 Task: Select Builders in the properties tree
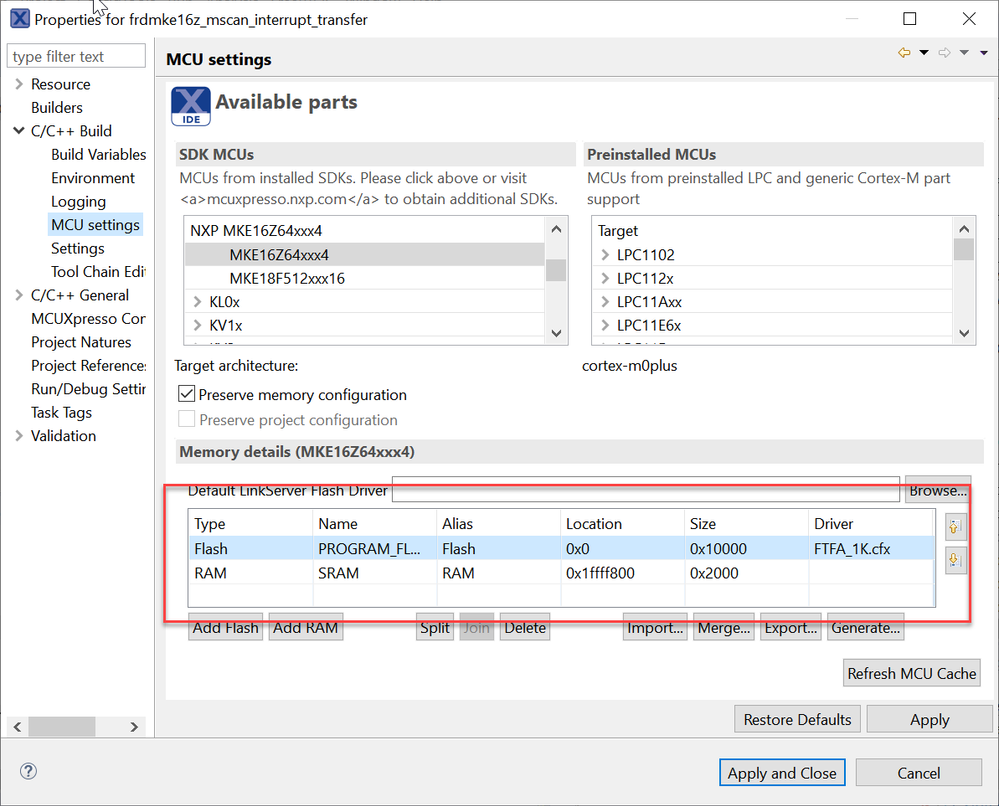(57, 108)
